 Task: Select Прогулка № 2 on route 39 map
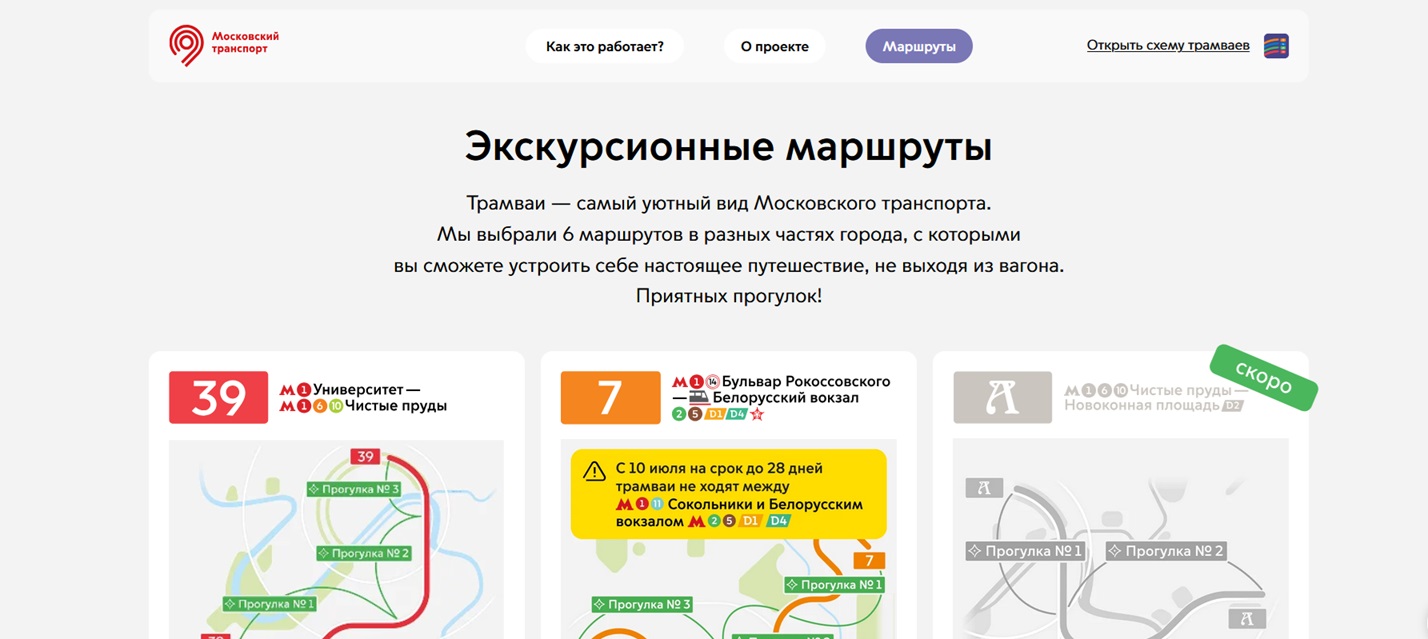coord(364,553)
